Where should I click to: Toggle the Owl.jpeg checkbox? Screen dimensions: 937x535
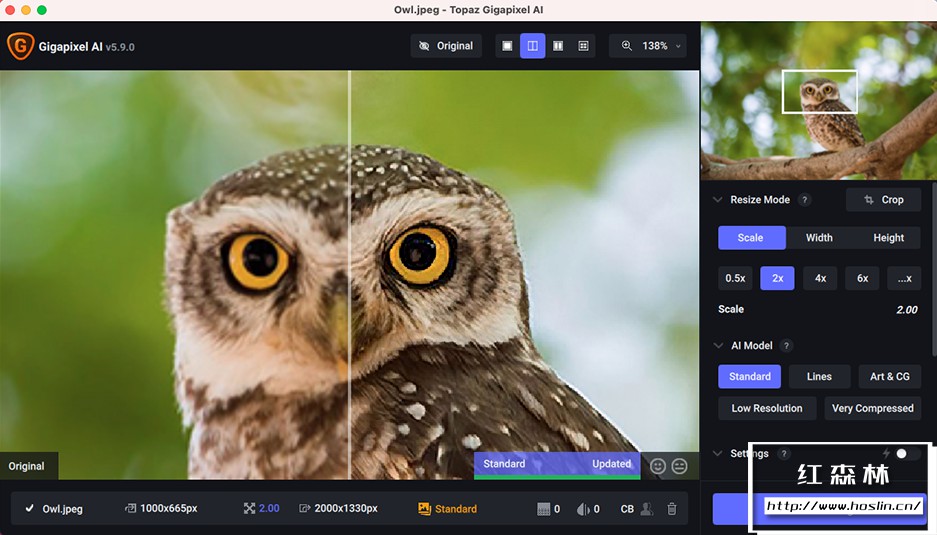click(x=29, y=509)
